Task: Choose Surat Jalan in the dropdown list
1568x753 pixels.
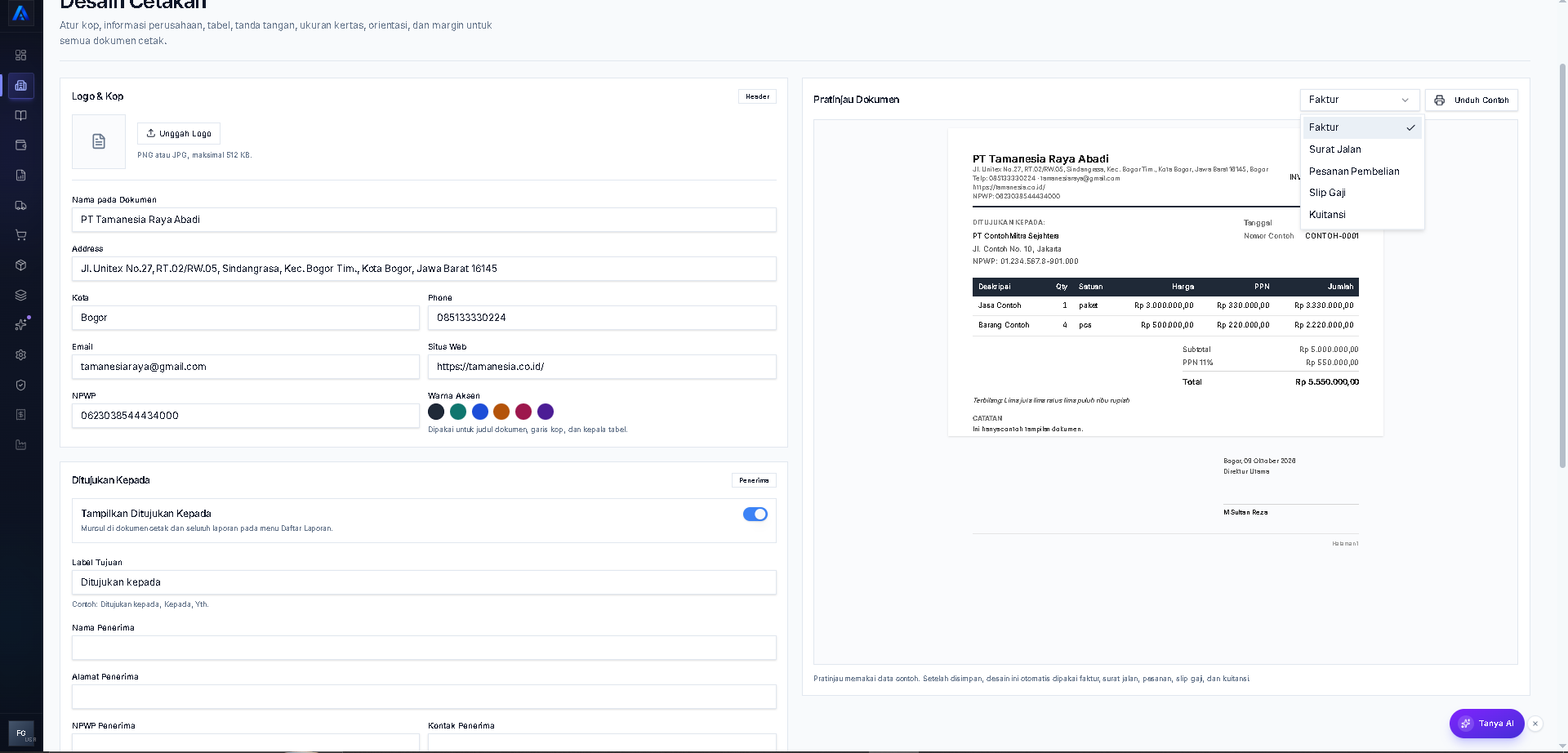Action: 1361,149
